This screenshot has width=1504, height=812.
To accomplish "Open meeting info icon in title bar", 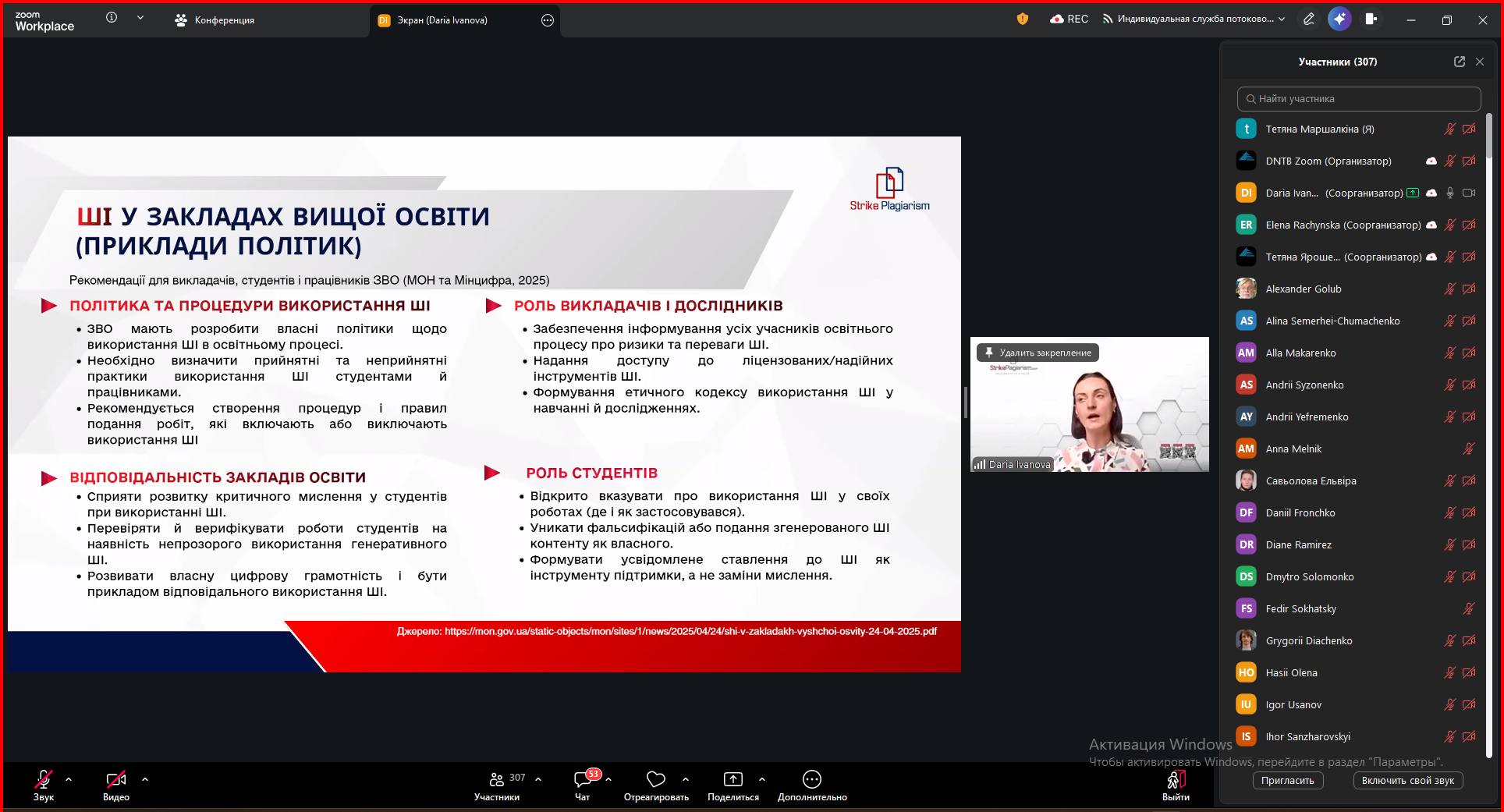I will (x=112, y=17).
